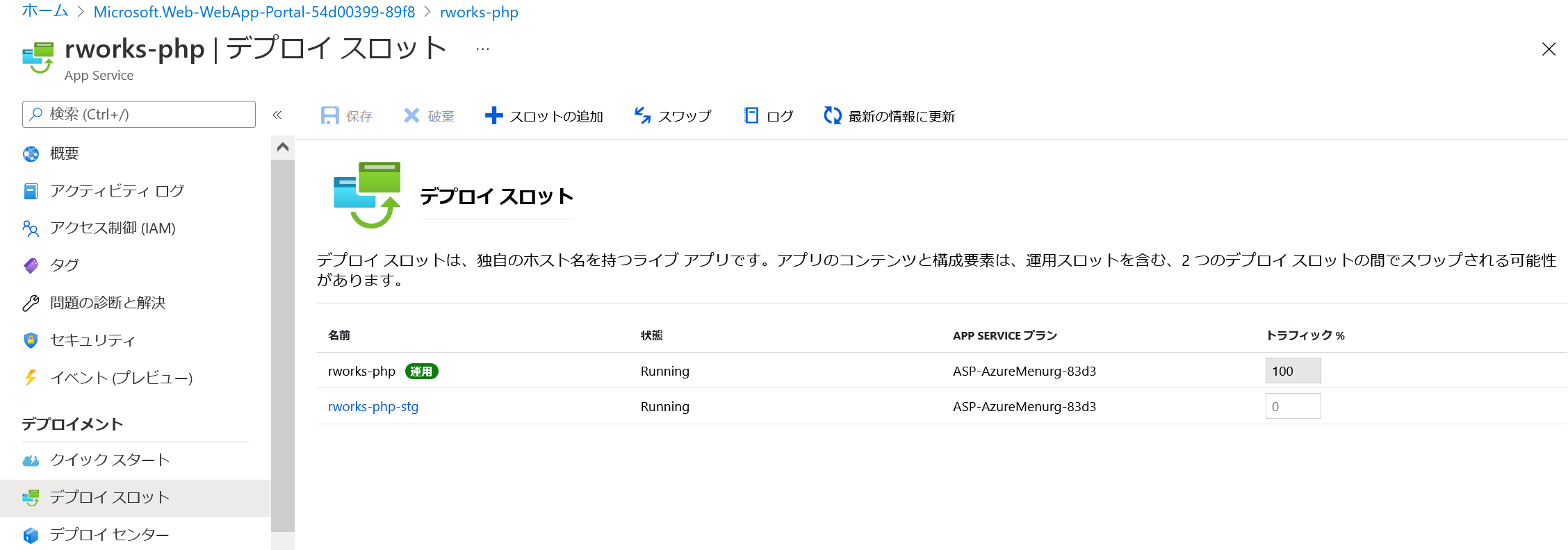Click the 名前 column header
Viewport: 1568px width, 550px height.
[x=339, y=335]
